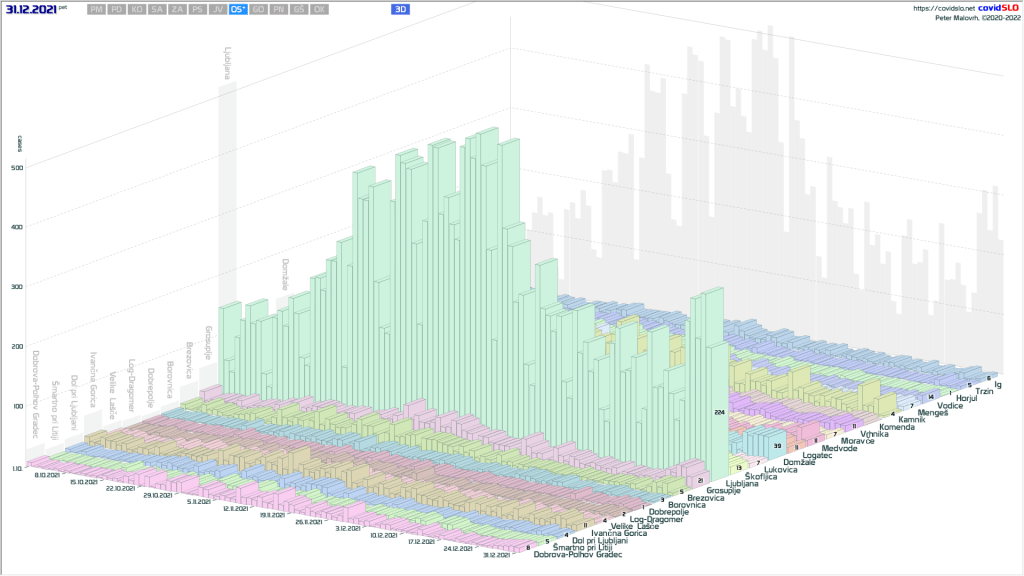Switch to the JV region tab
This screenshot has width=1024, height=576.
coord(217,9)
